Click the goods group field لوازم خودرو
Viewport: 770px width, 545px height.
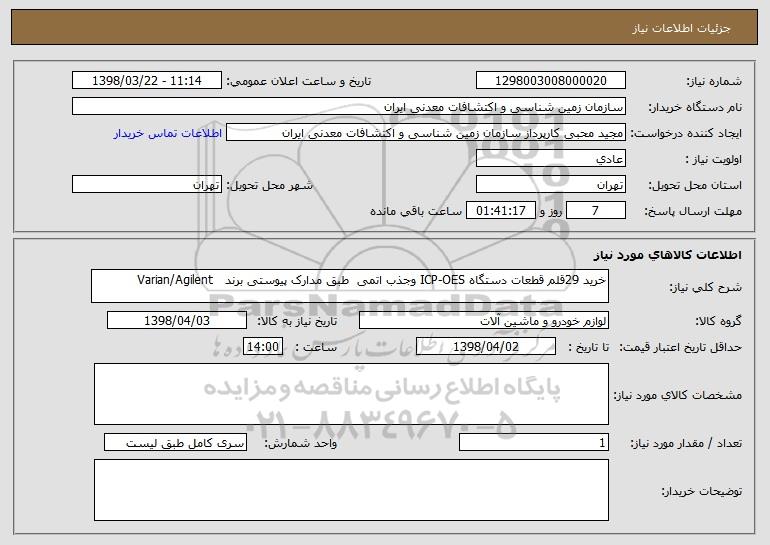coord(484,321)
